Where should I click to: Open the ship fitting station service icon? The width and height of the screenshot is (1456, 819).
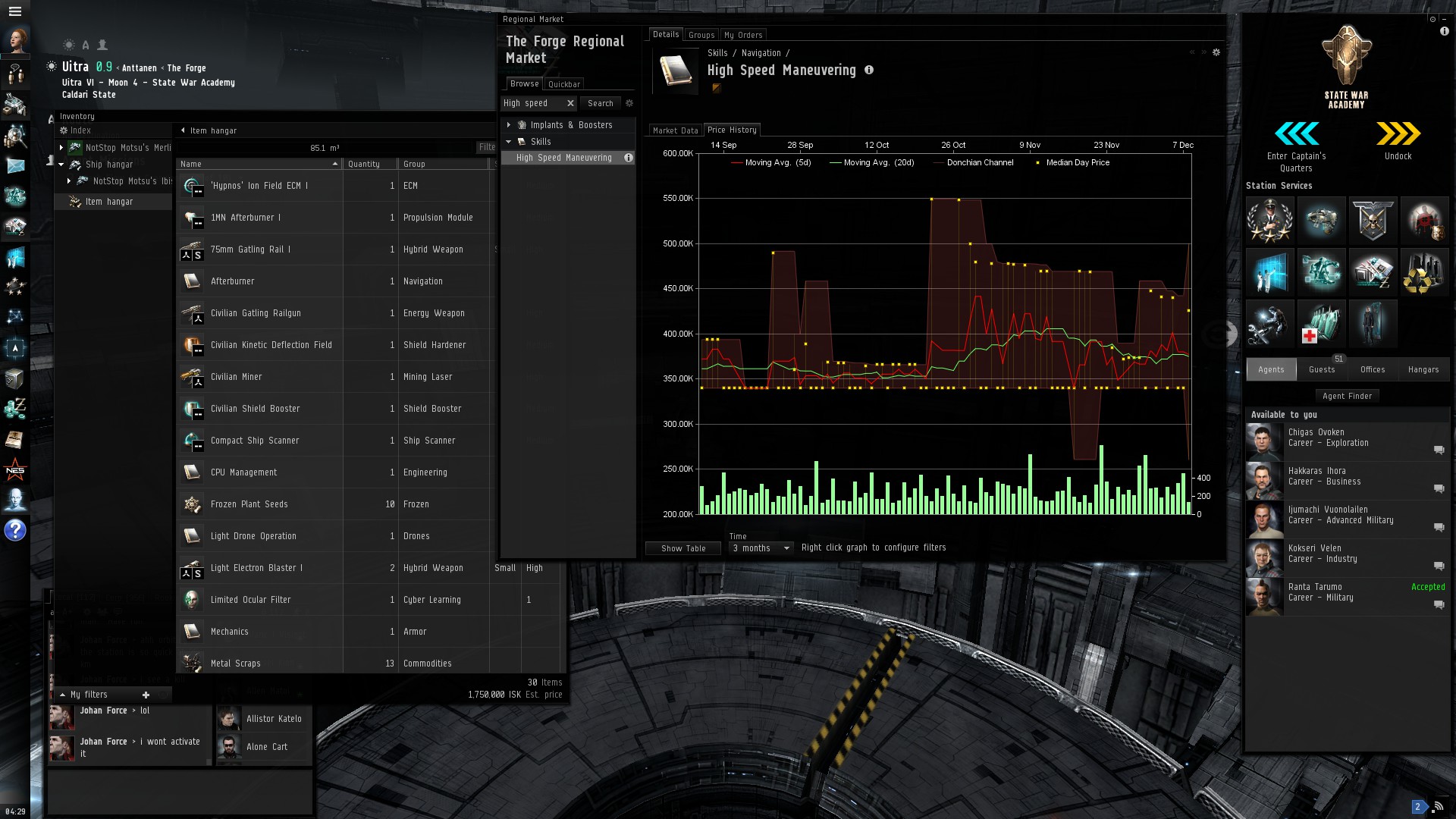(1321, 220)
